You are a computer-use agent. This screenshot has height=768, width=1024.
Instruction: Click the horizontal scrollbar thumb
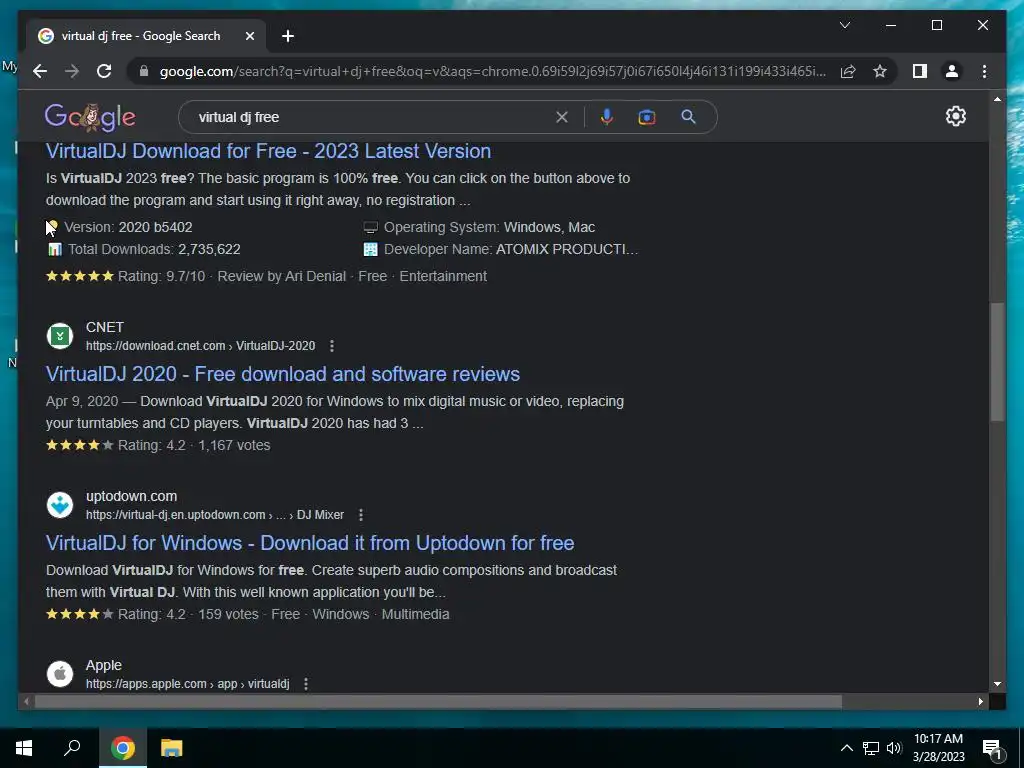coord(438,701)
